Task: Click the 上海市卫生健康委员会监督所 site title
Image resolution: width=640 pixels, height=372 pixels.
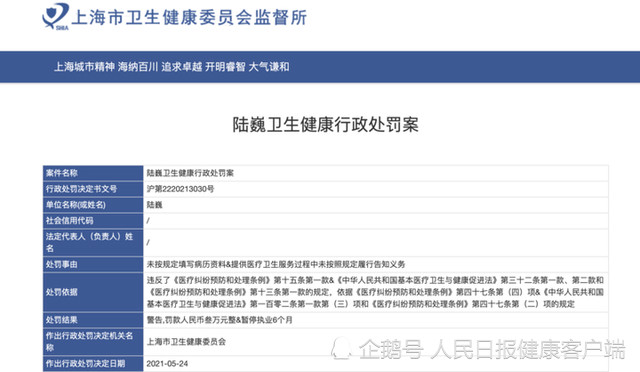Action: coord(189,18)
